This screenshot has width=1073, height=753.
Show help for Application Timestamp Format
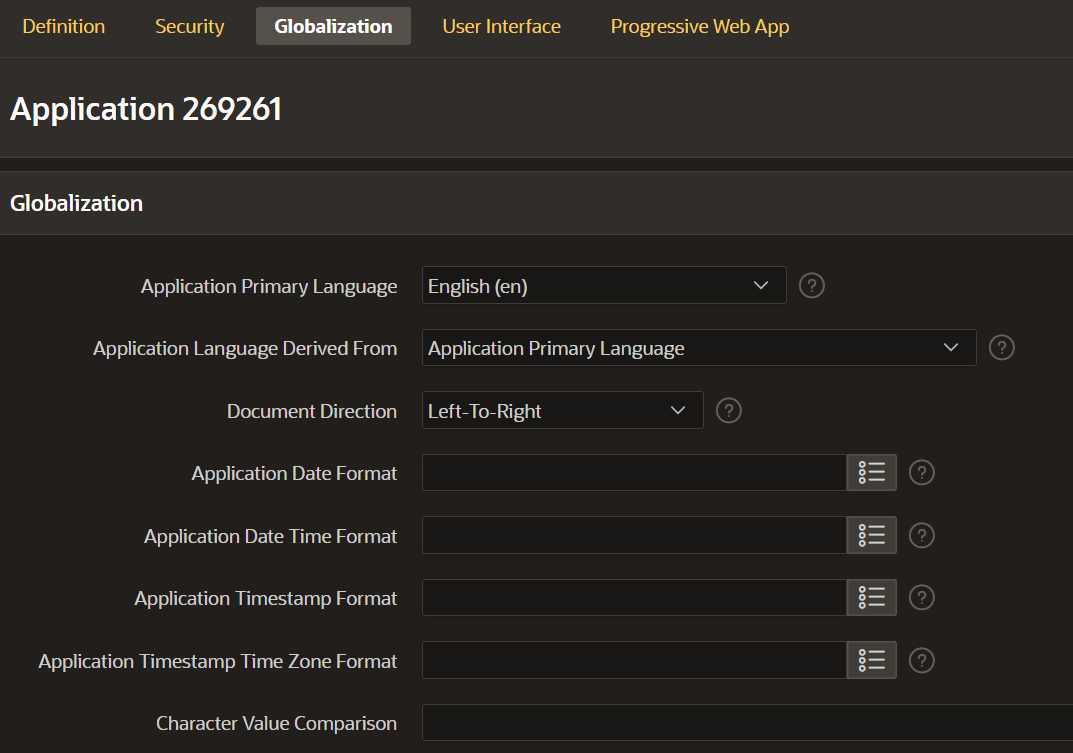922,598
